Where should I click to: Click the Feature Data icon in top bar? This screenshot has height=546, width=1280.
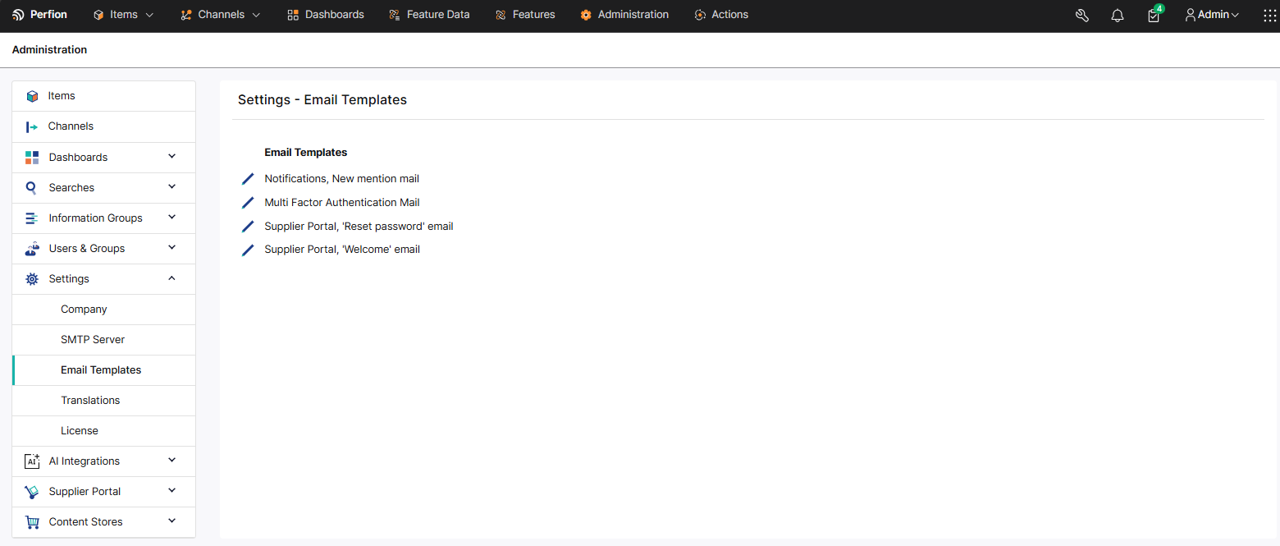point(395,15)
